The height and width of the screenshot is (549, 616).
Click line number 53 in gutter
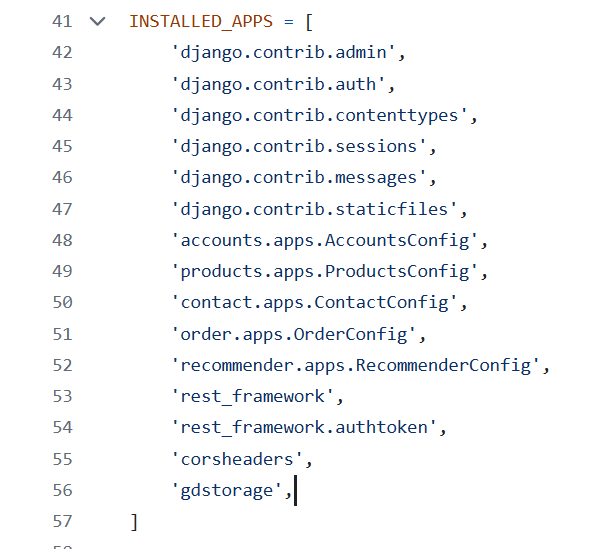[62, 396]
